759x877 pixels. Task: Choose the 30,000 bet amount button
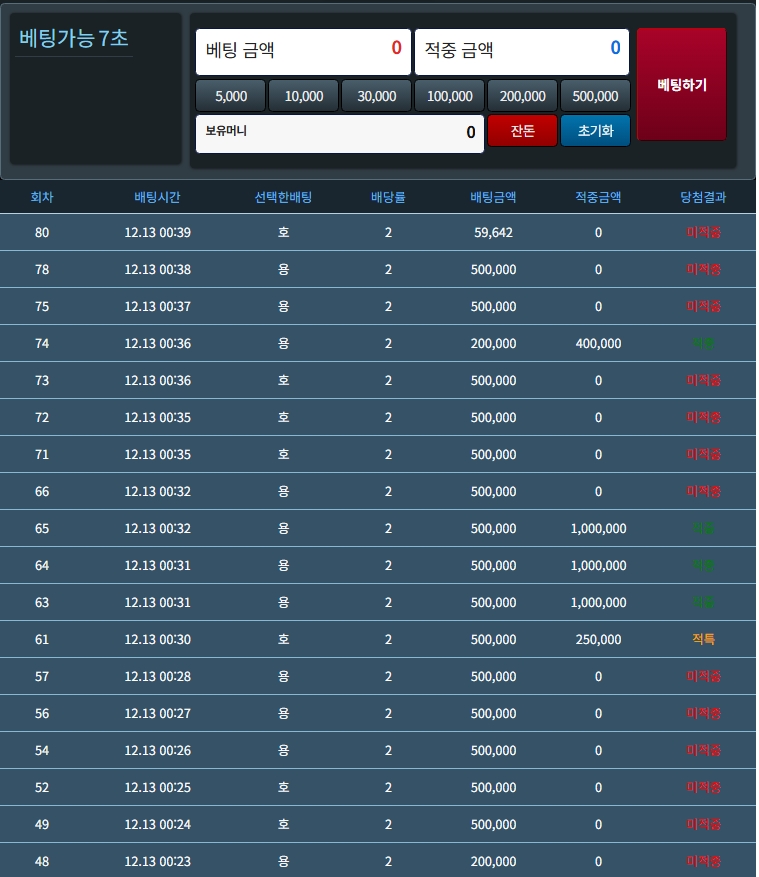pos(377,96)
